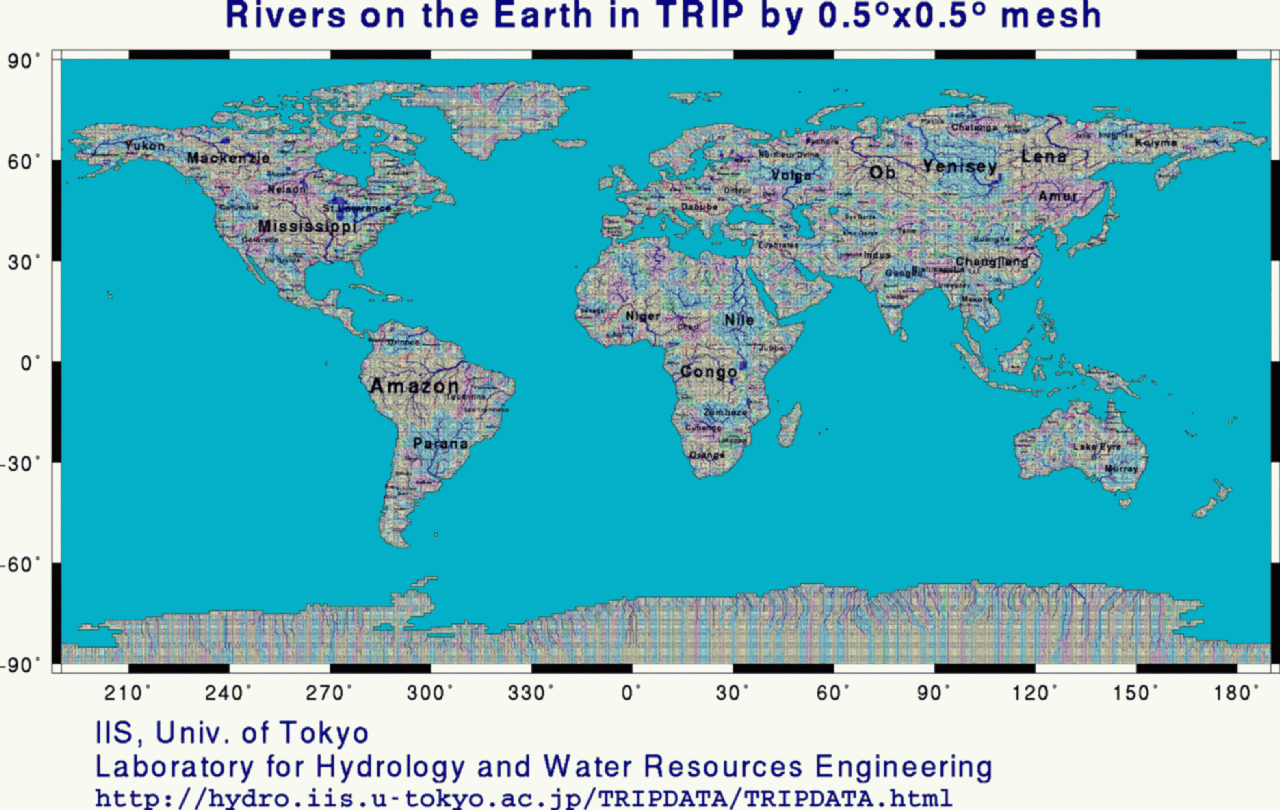Click the Amazon river label
Image resolution: width=1280 pixels, height=810 pixels.
415,386
